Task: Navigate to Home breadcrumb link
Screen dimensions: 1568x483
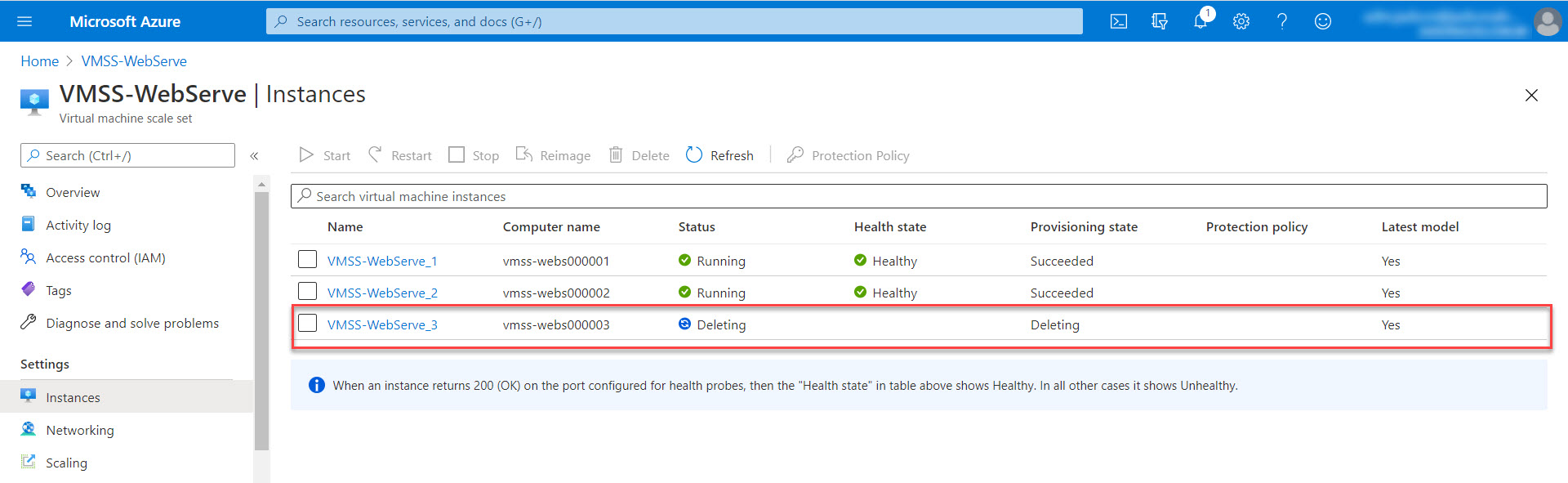Action: (39, 61)
